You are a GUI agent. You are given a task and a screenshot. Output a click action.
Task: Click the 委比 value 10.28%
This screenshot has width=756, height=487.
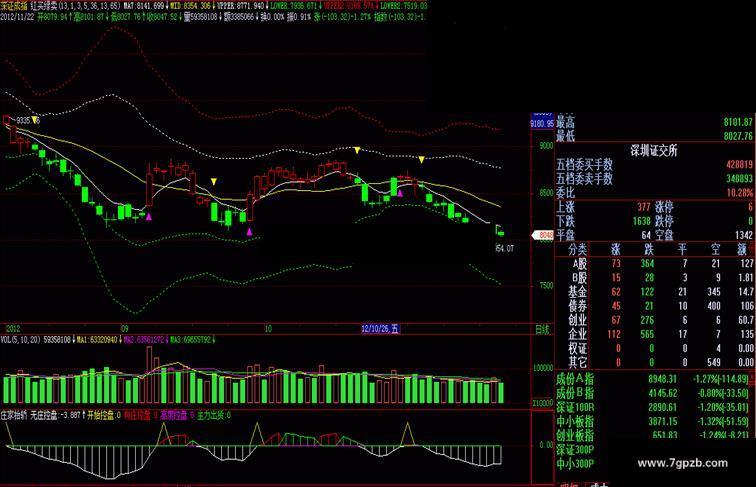pos(740,193)
